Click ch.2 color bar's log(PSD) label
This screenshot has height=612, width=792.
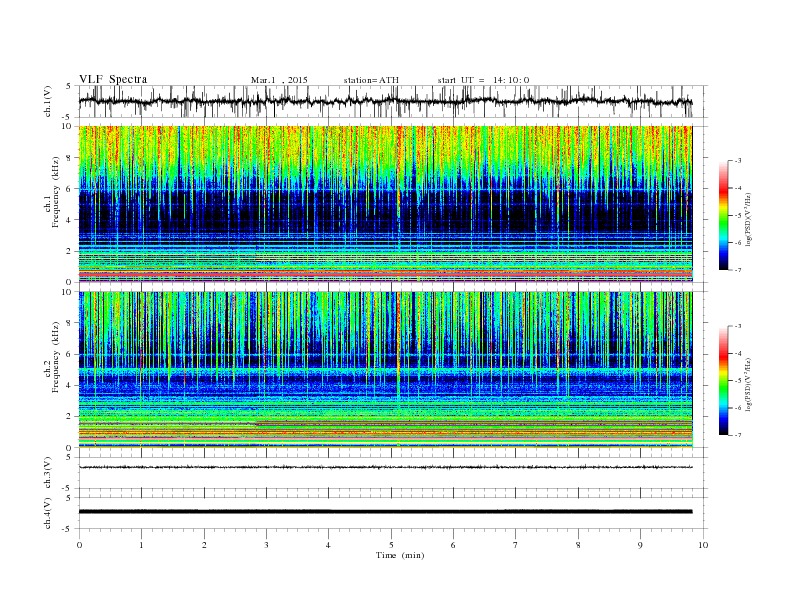click(x=749, y=384)
